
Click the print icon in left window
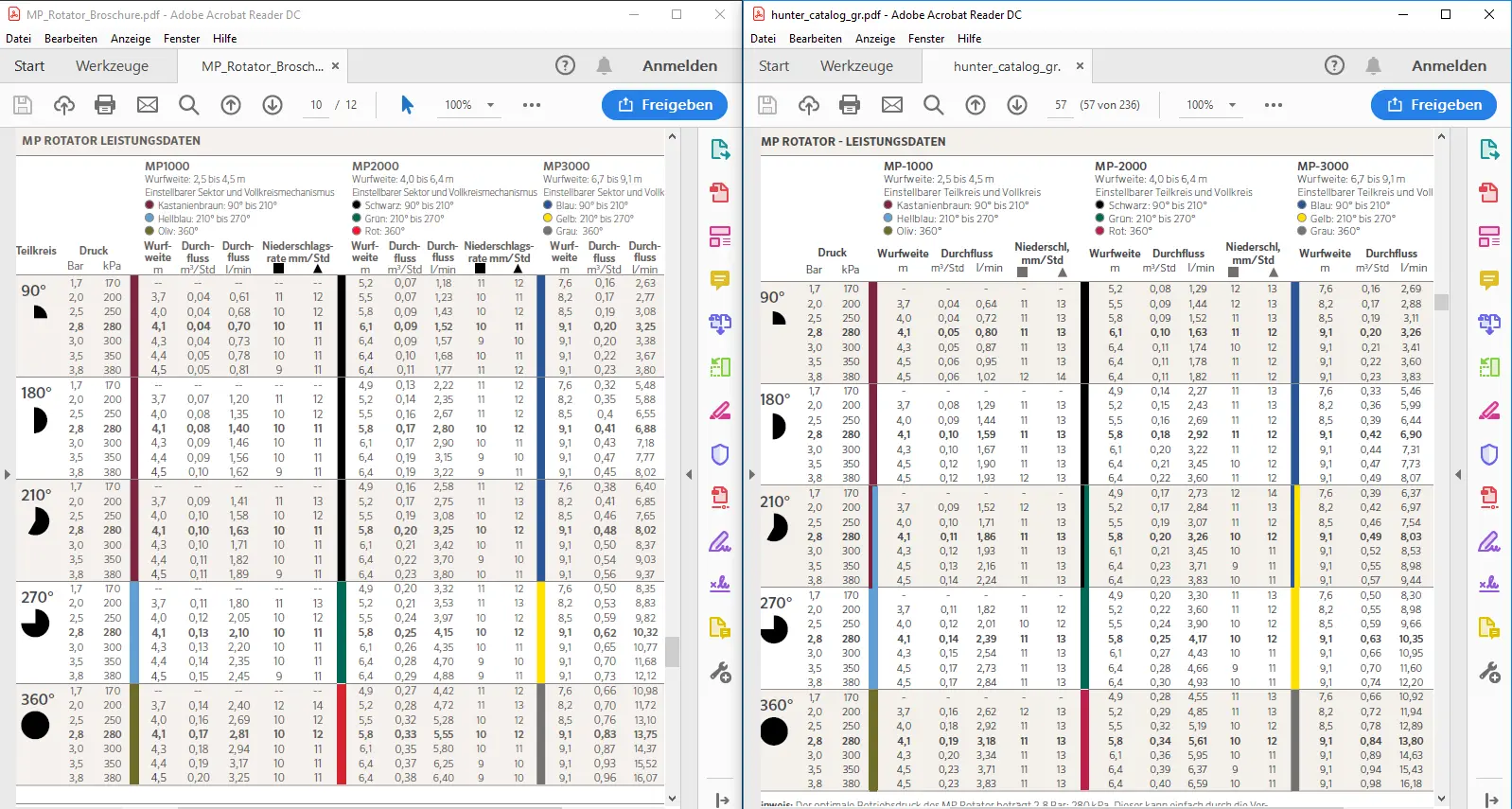(x=105, y=105)
